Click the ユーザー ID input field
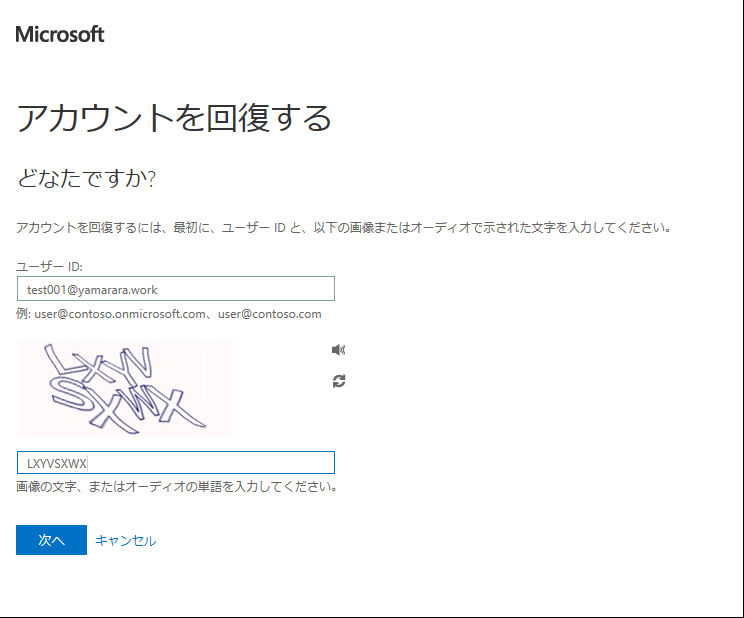Viewport: 744px width, 618px height. (176, 289)
